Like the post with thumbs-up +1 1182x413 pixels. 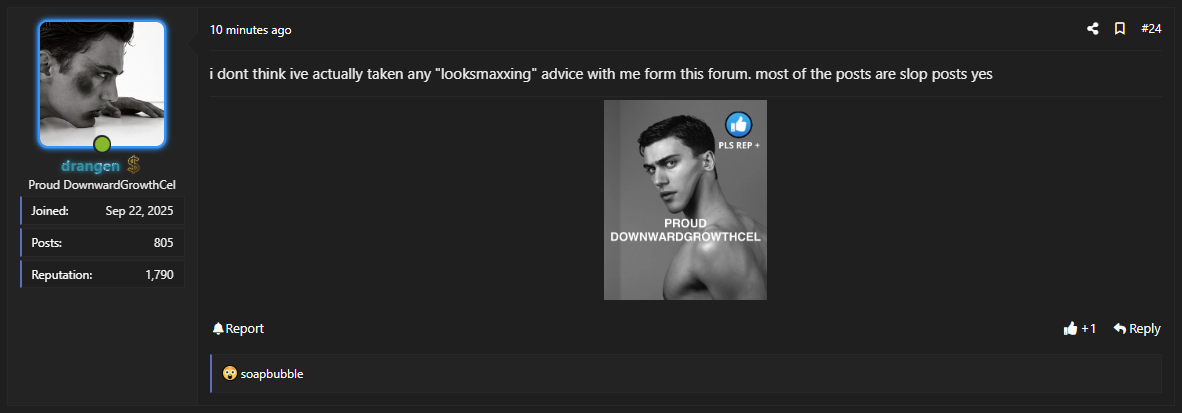[x=1080, y=328]
